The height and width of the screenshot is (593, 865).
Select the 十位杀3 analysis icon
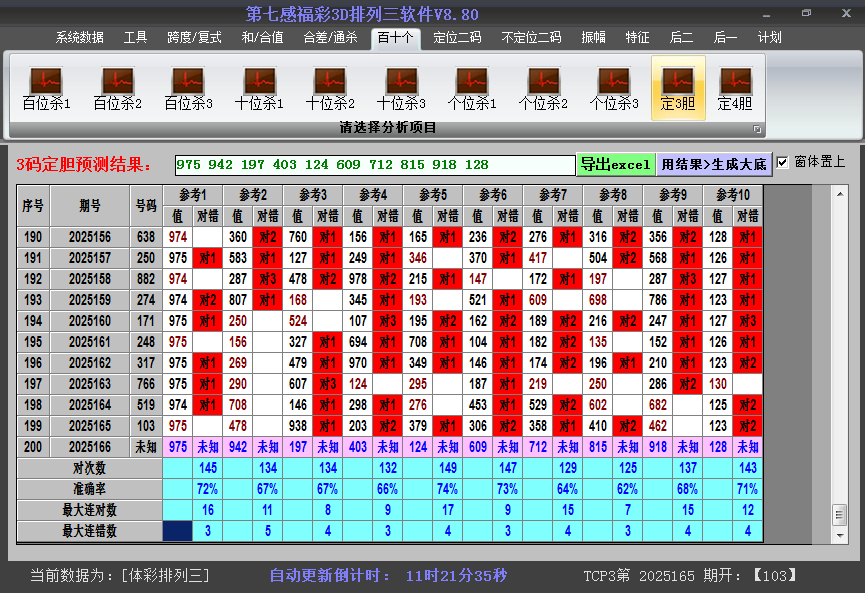pos(402,88)
